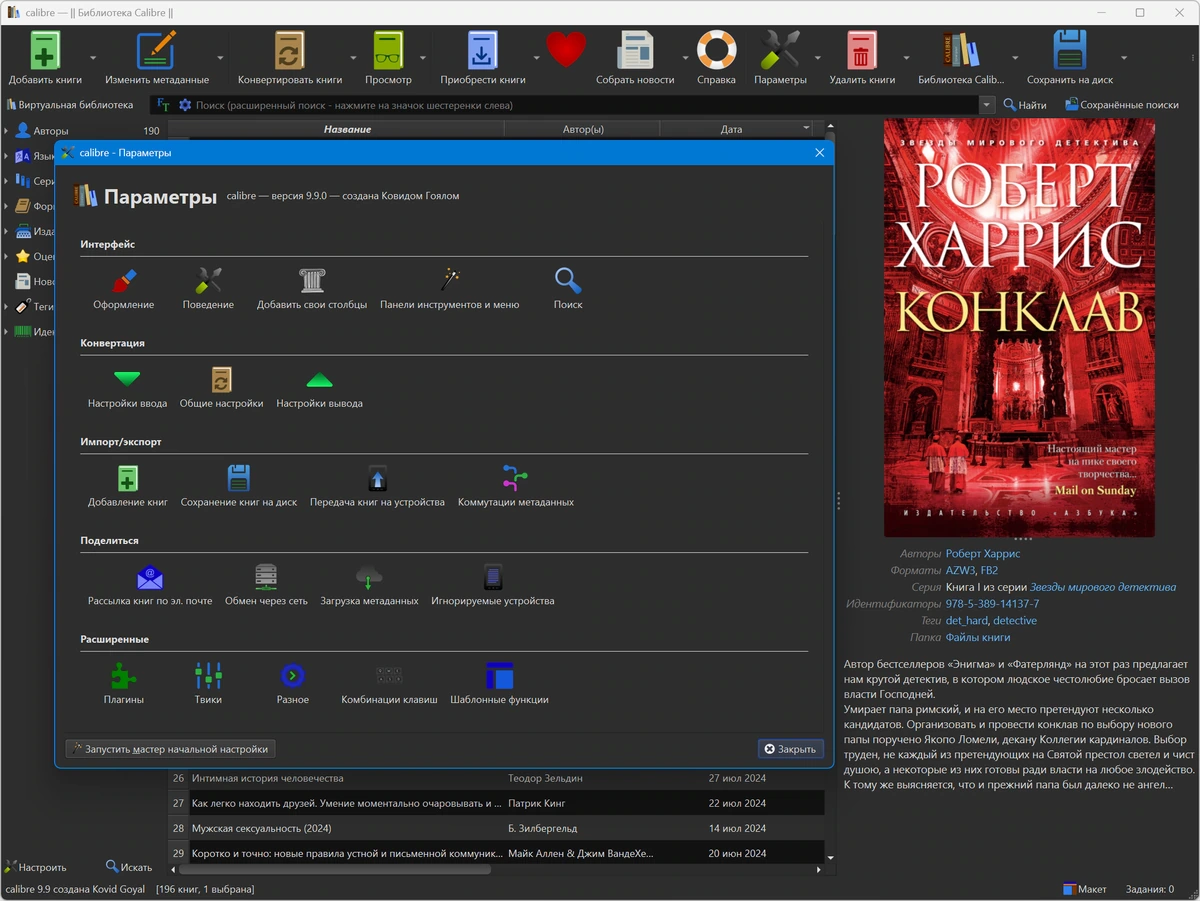Open Поведение behavior settings
Viewport: 1200px width, 901px height.
point(208,288)
